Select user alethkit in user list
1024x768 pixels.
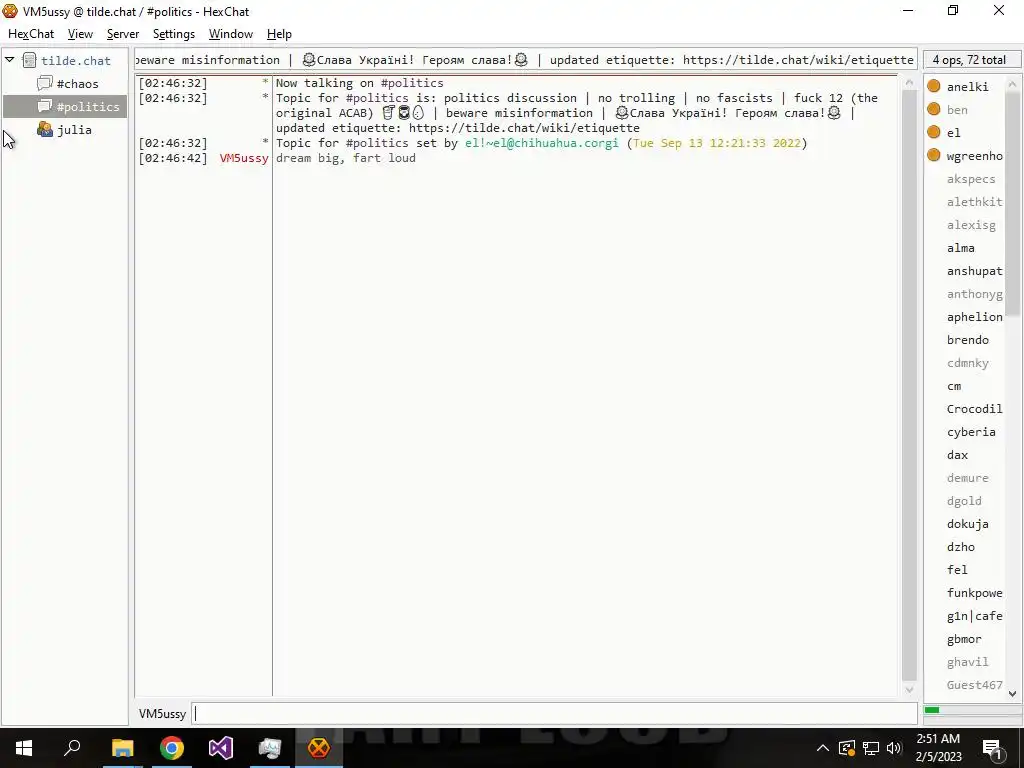pos(974,202)
